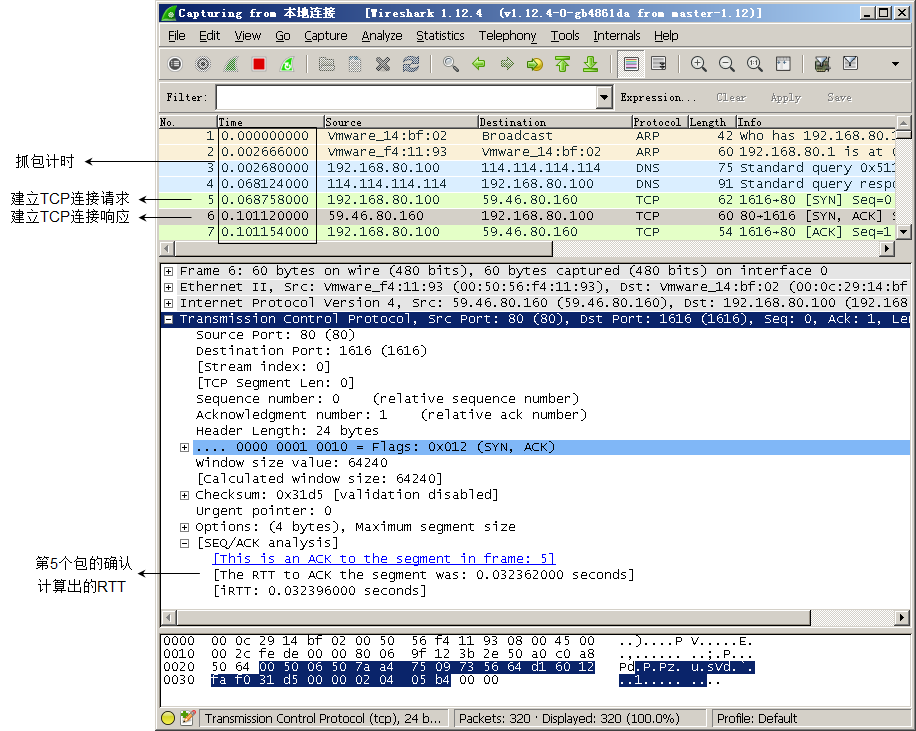Open the capture filters icon

[x=822, y=64]
